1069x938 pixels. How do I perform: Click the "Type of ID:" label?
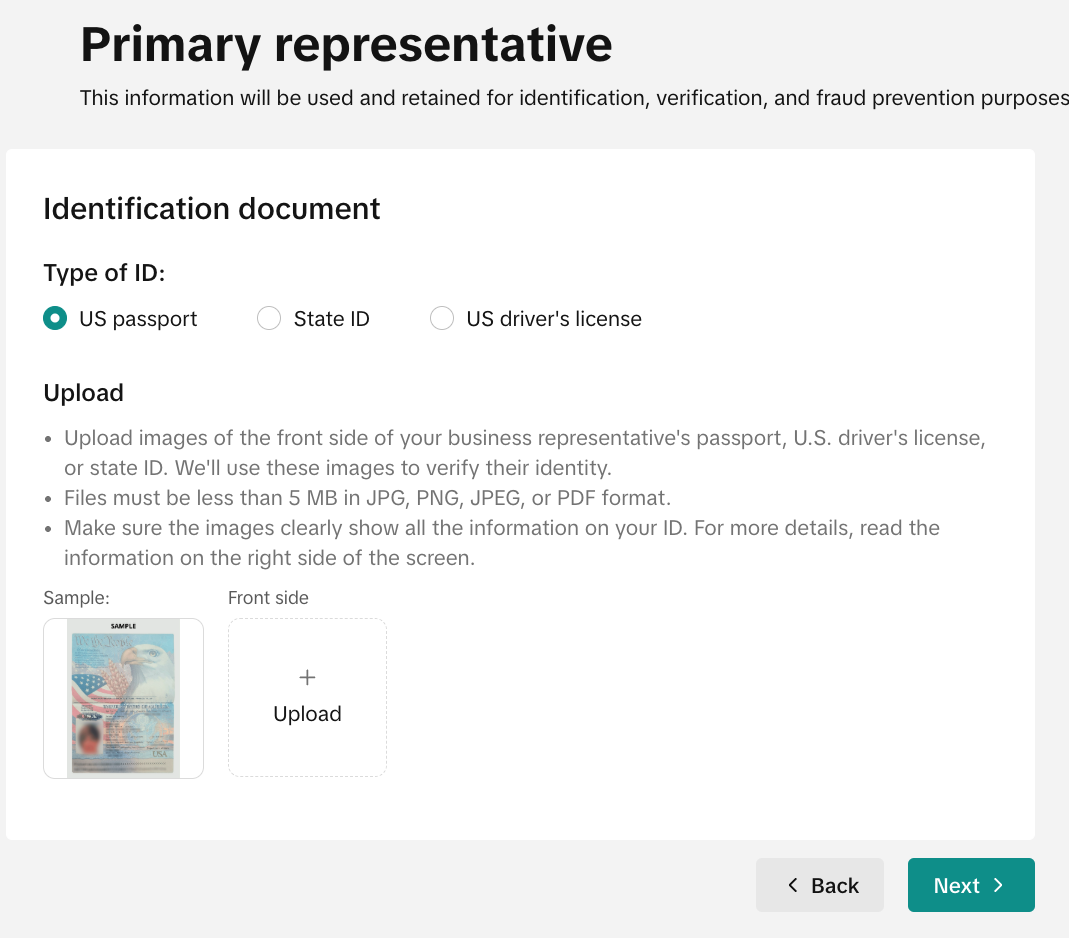pyautogui.click(x=104, y=273)
